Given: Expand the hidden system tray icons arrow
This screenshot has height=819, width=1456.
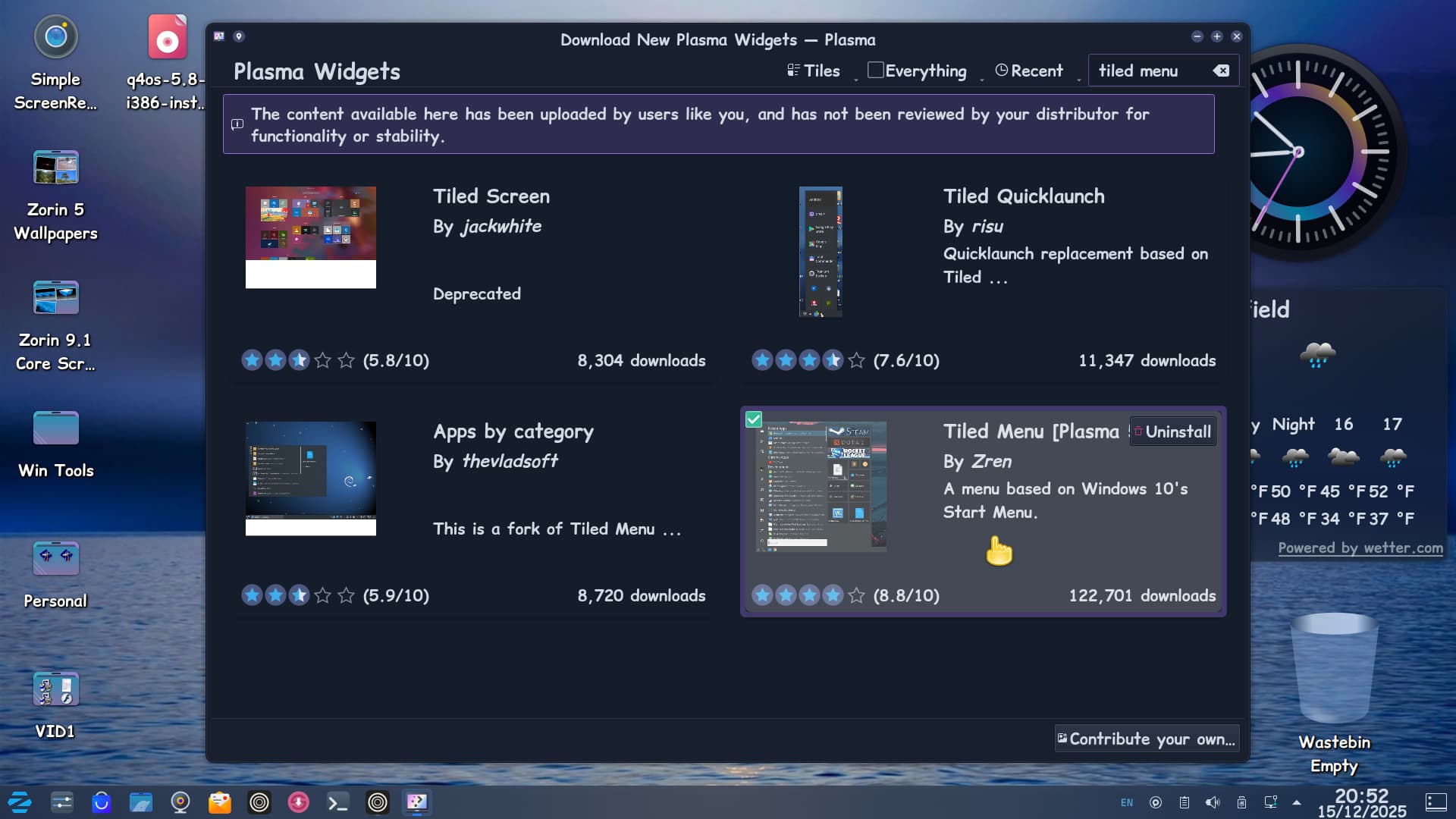Looking at the screenshot, I should [1297, 802].
